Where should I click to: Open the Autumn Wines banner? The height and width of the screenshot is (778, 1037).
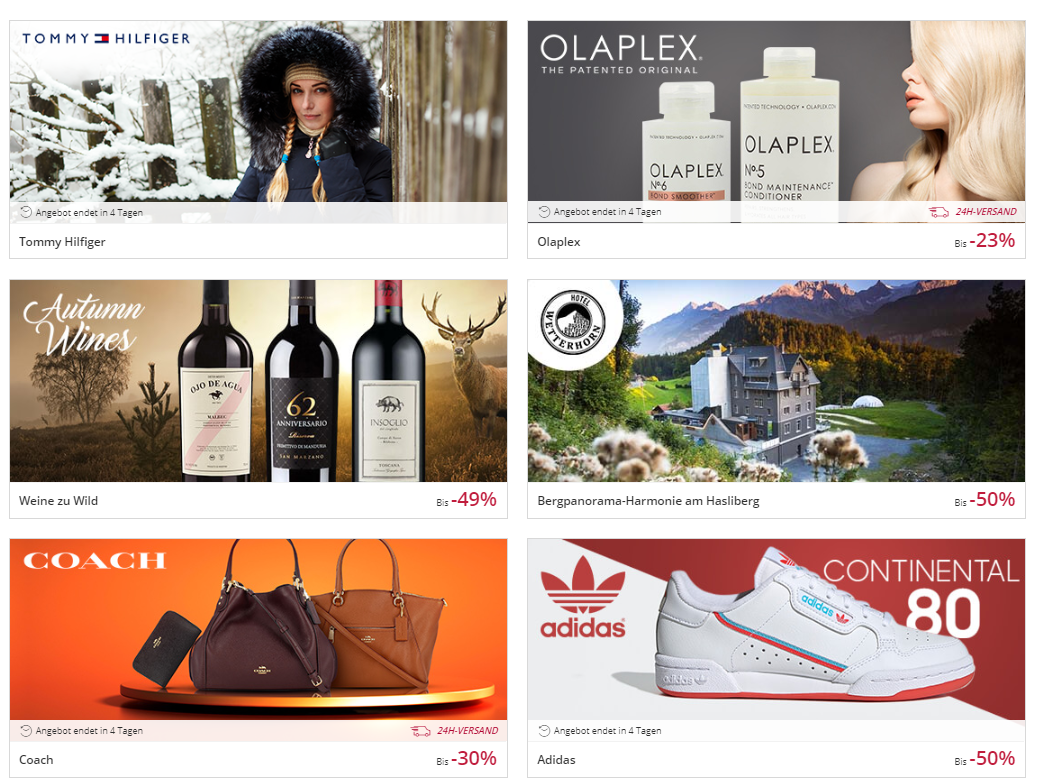(x=259, y=380)
